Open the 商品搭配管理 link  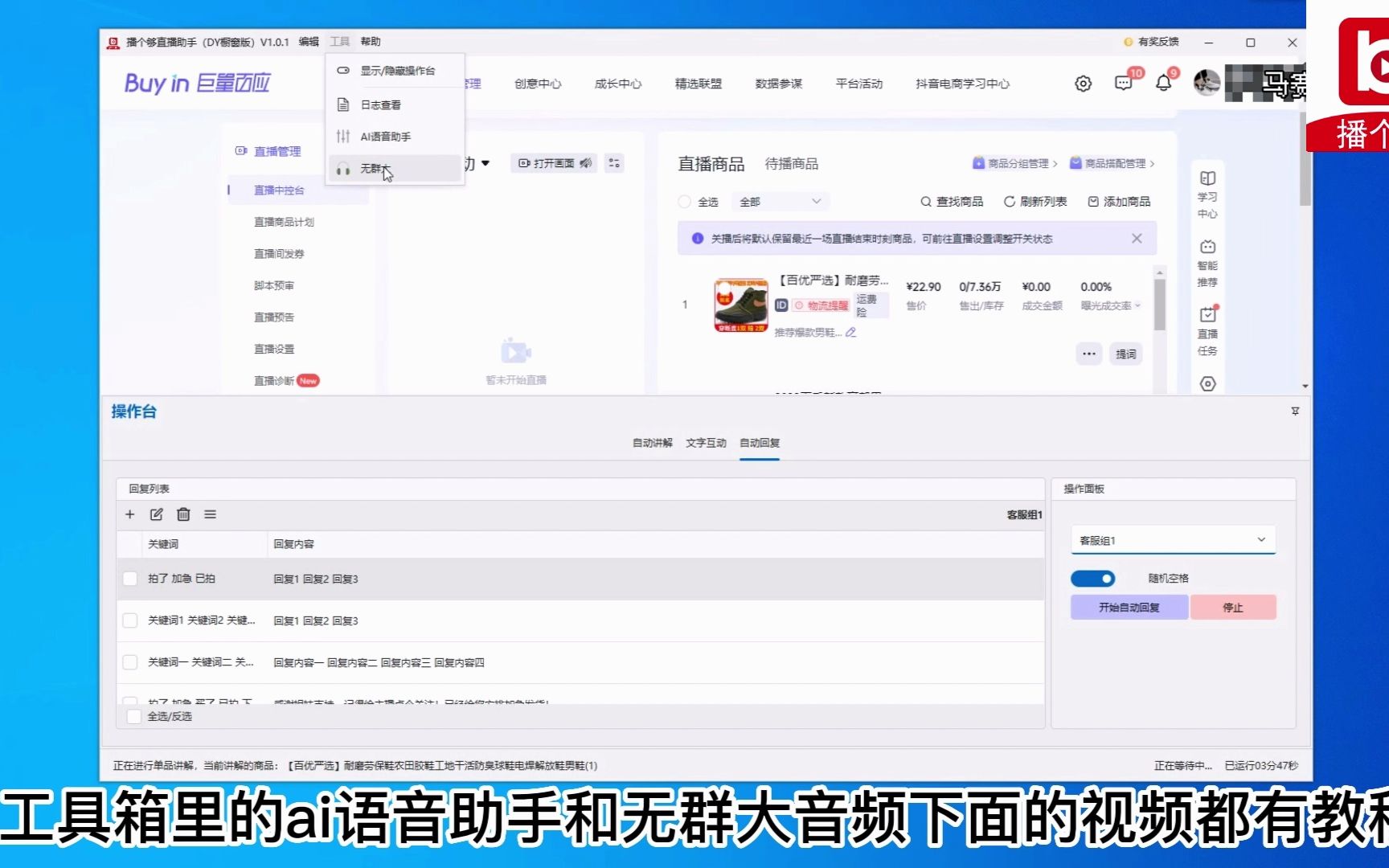pyautogui.click(x=1112, y=163)
